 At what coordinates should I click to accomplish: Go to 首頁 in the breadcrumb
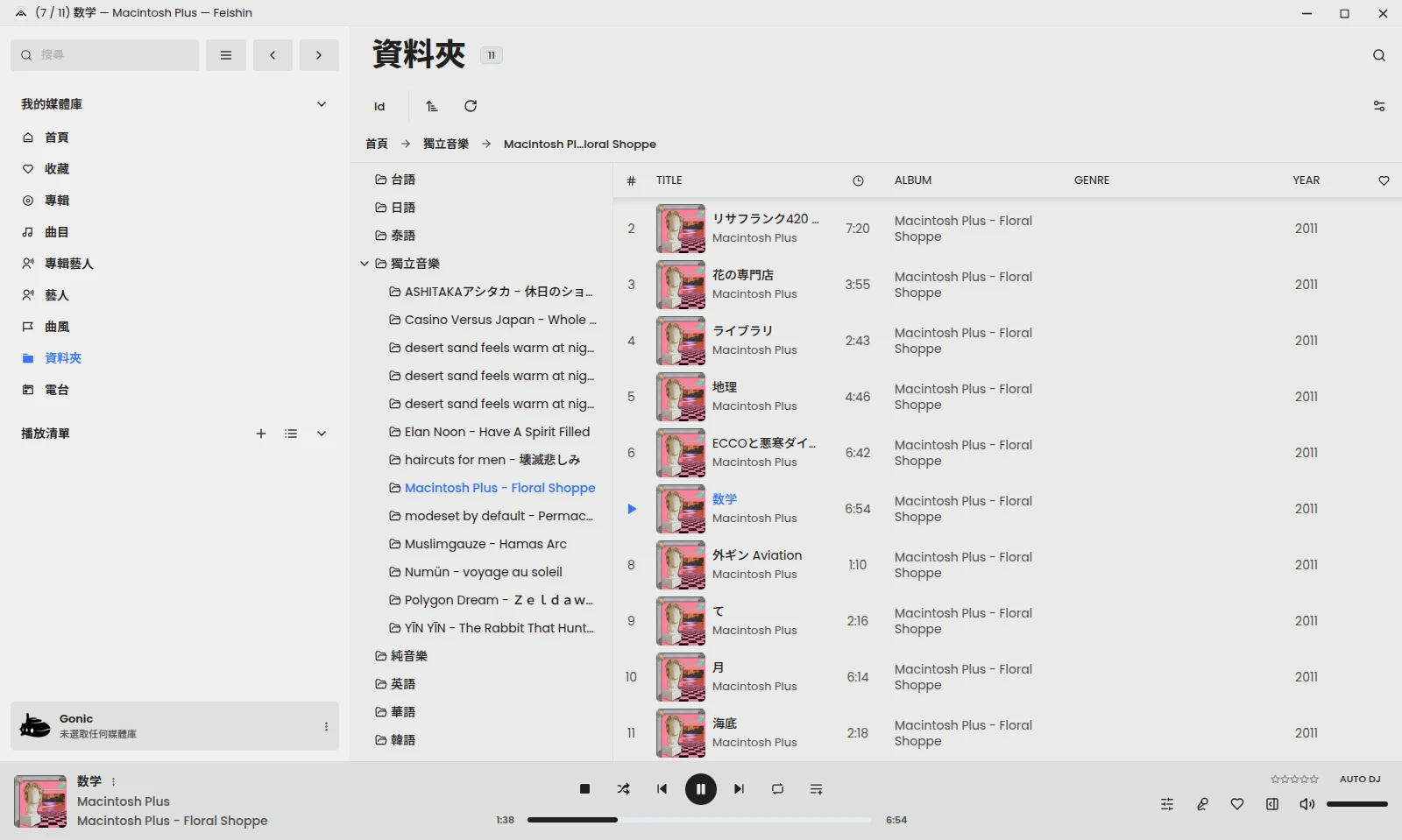click(377, 144)
